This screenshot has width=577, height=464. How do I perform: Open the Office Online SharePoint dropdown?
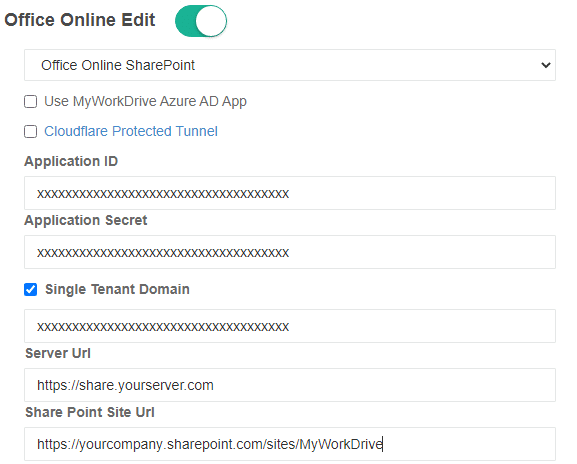290,65
